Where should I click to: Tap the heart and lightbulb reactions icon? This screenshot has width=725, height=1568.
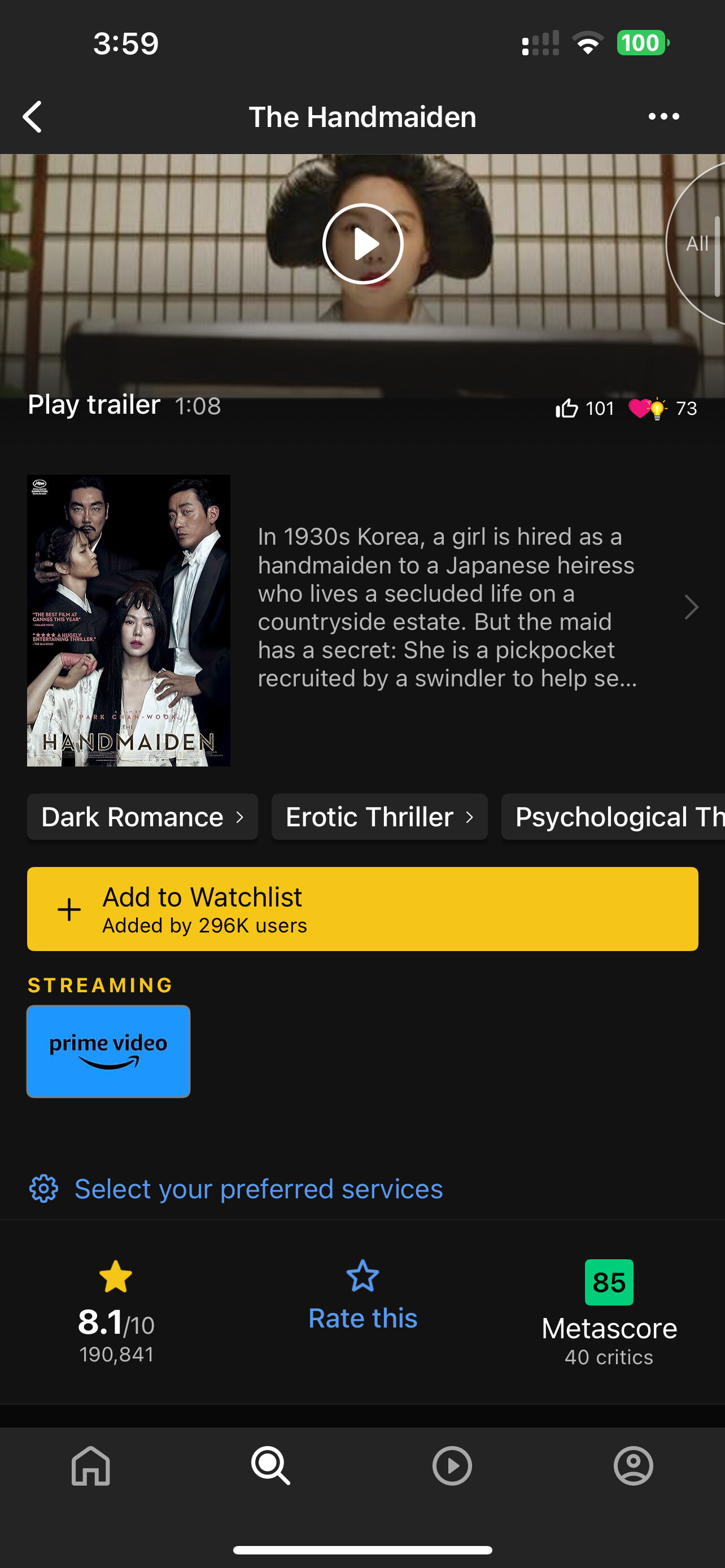[x=648, y=408]
